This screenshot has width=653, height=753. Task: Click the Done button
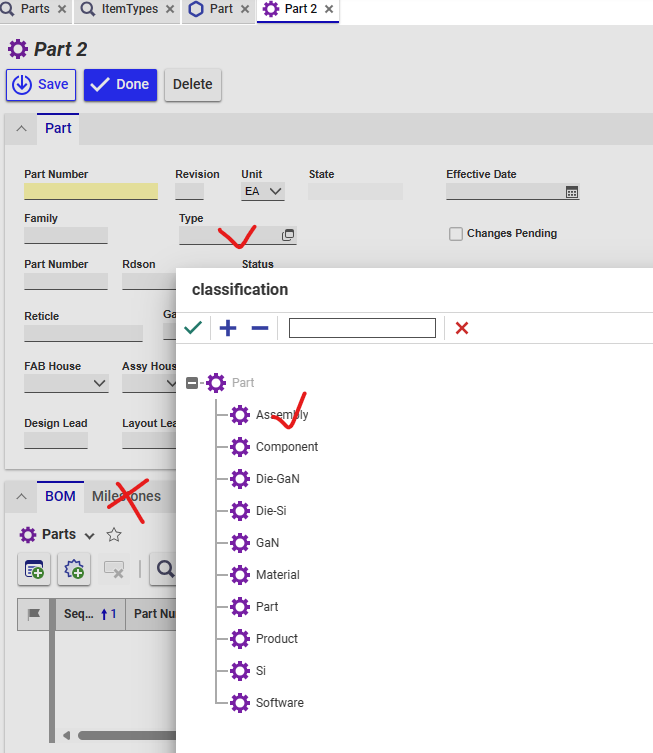point(121,85)
